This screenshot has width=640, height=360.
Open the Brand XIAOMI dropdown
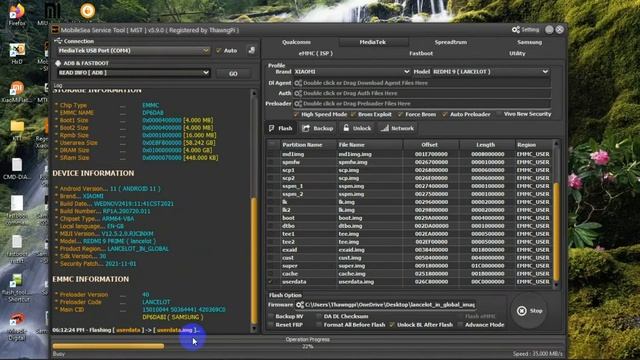(406, 72)
